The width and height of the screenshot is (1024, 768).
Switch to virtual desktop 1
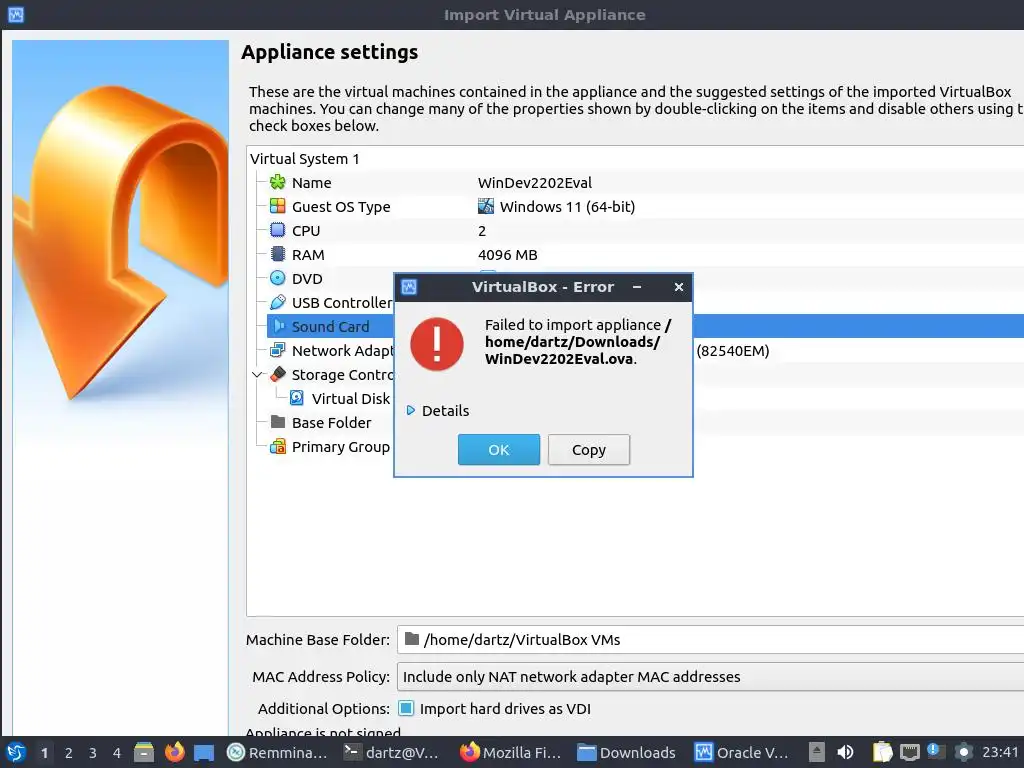point(44,752)
